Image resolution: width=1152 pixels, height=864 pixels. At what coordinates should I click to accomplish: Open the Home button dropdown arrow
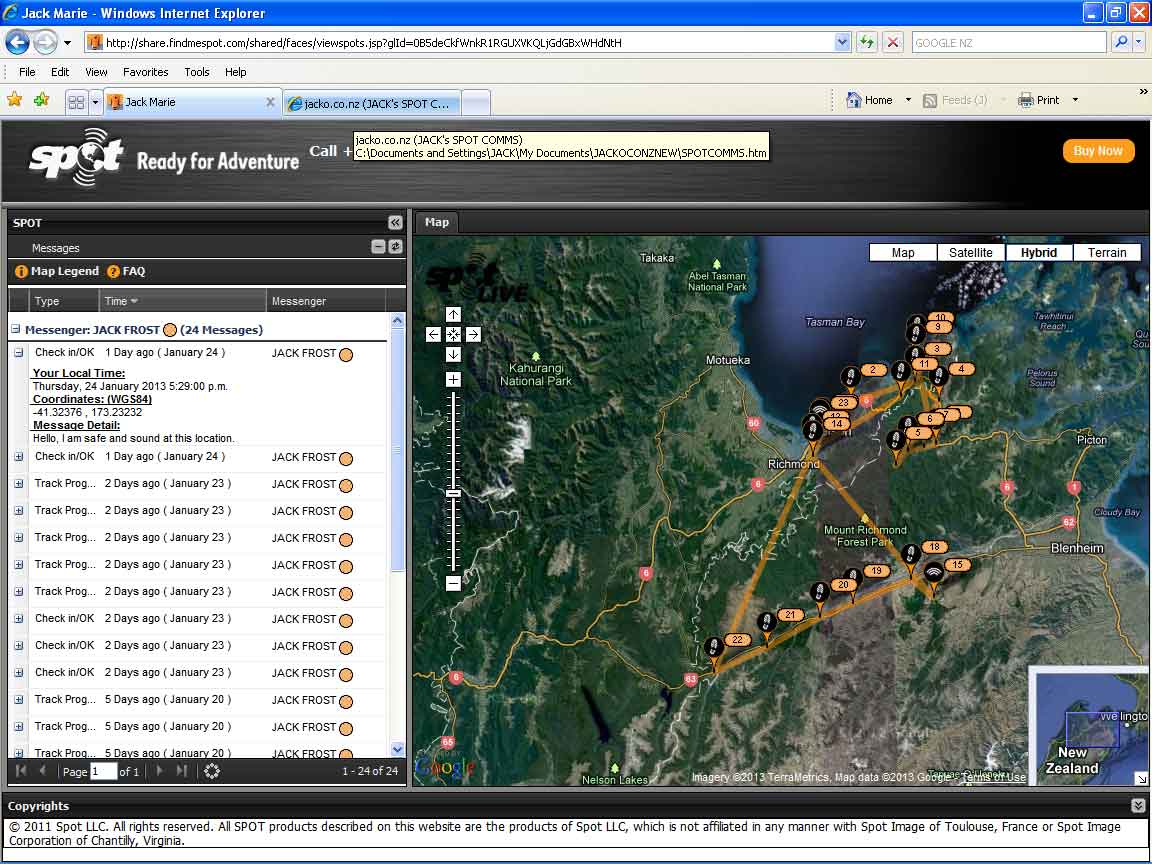coord(908,100)
